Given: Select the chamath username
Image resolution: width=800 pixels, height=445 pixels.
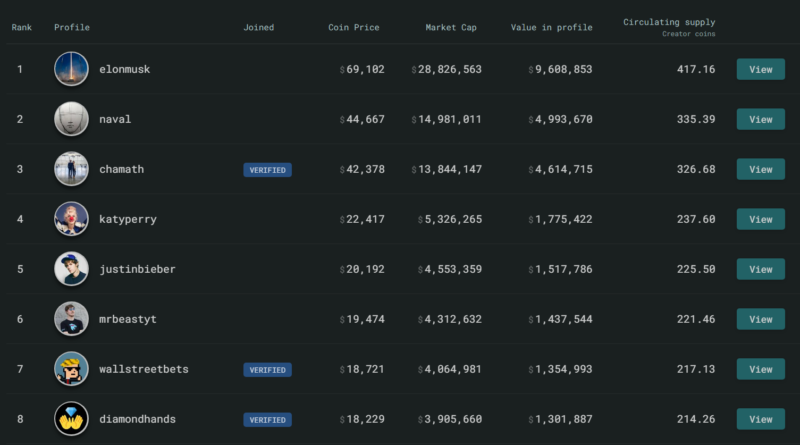Looking at the screenshot, I should 121,169.
